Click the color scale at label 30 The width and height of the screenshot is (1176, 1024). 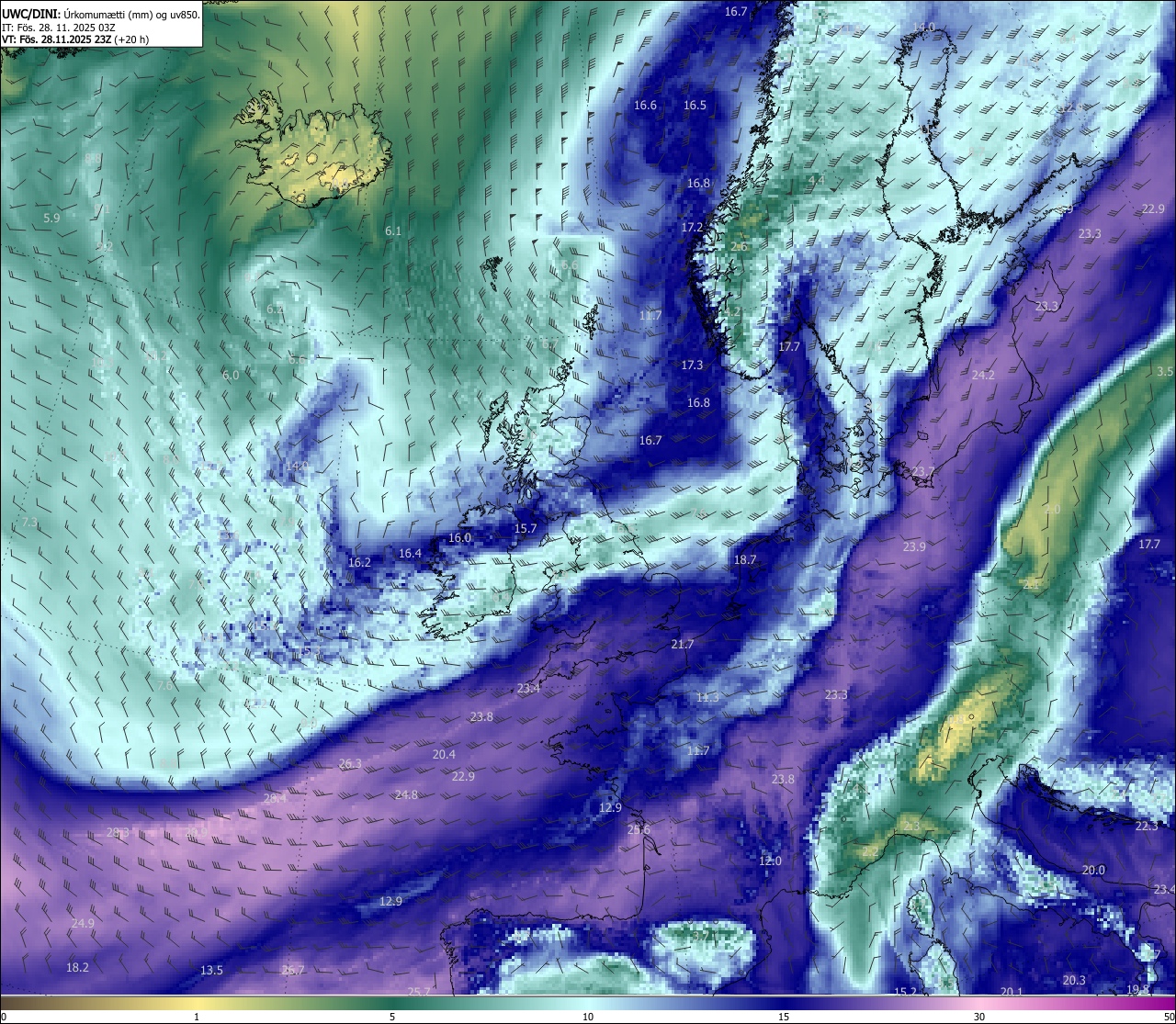[x=979, y=1017]
